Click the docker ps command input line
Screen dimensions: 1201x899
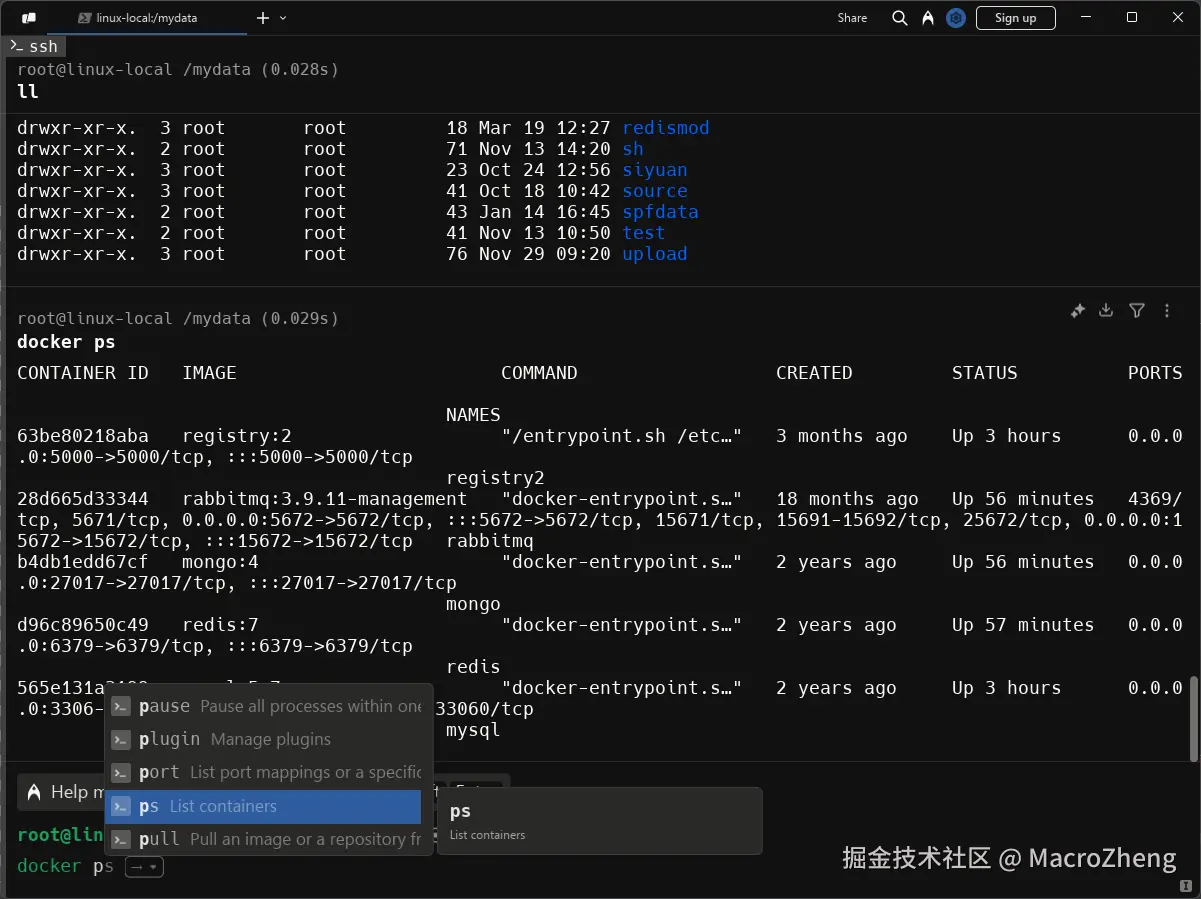click(x=65, y=866)
